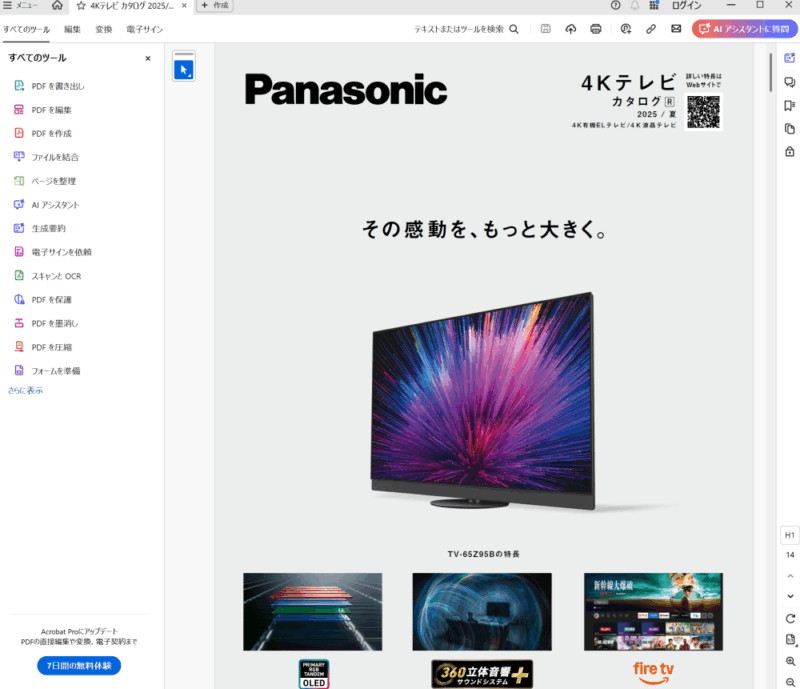The width and height of the screenshot is (800, 689).
Task: Click the Panasonic logo on the page
Action: [x=345, y=90]
